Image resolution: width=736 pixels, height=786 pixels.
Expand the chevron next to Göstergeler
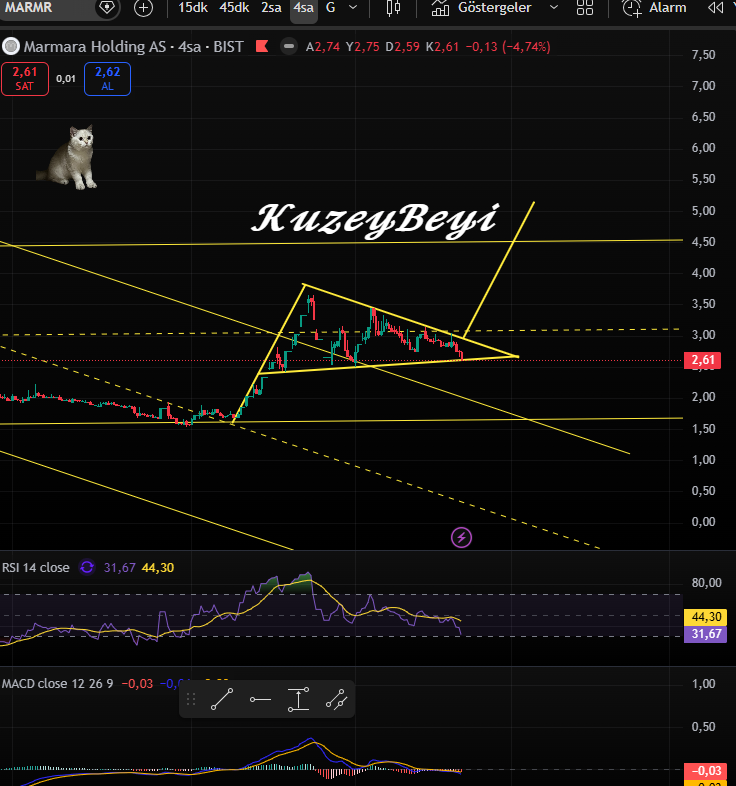554,8
